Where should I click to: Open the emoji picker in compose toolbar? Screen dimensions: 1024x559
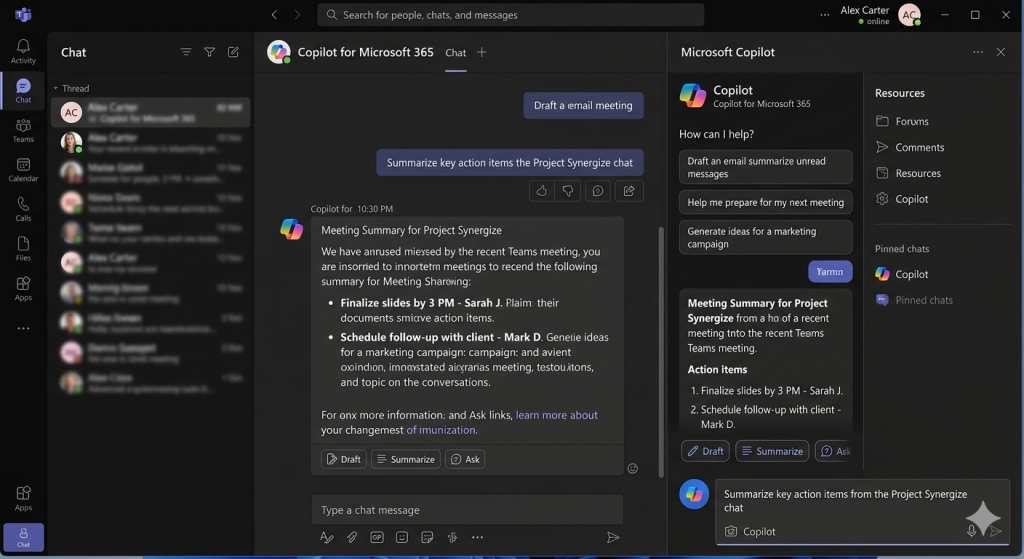pyautogui.click(x=402, y=537)
